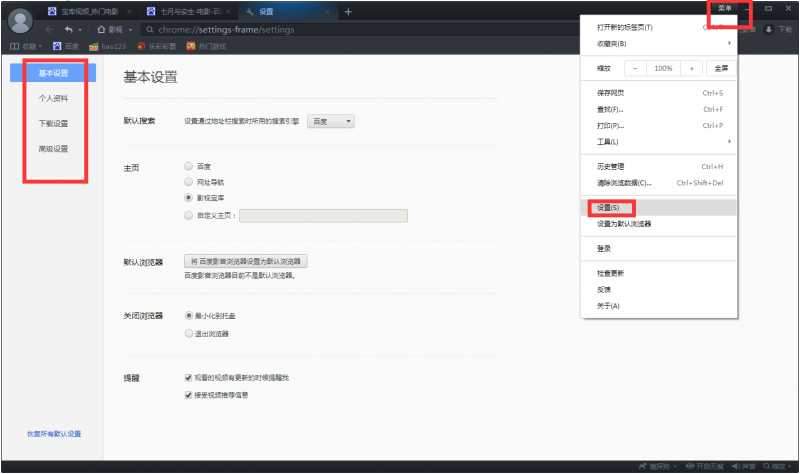This screenshot has height=474, width=800.
Task: Expand dropdown arrow beside restore tab arrow
Action: coord(80,30)
